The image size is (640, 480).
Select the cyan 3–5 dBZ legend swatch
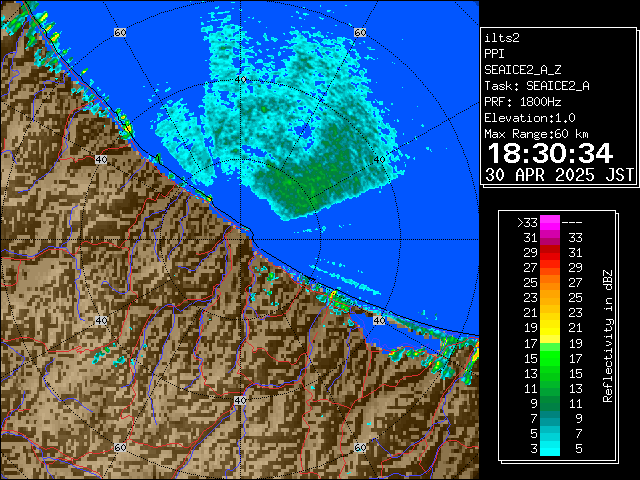[550, 448]
